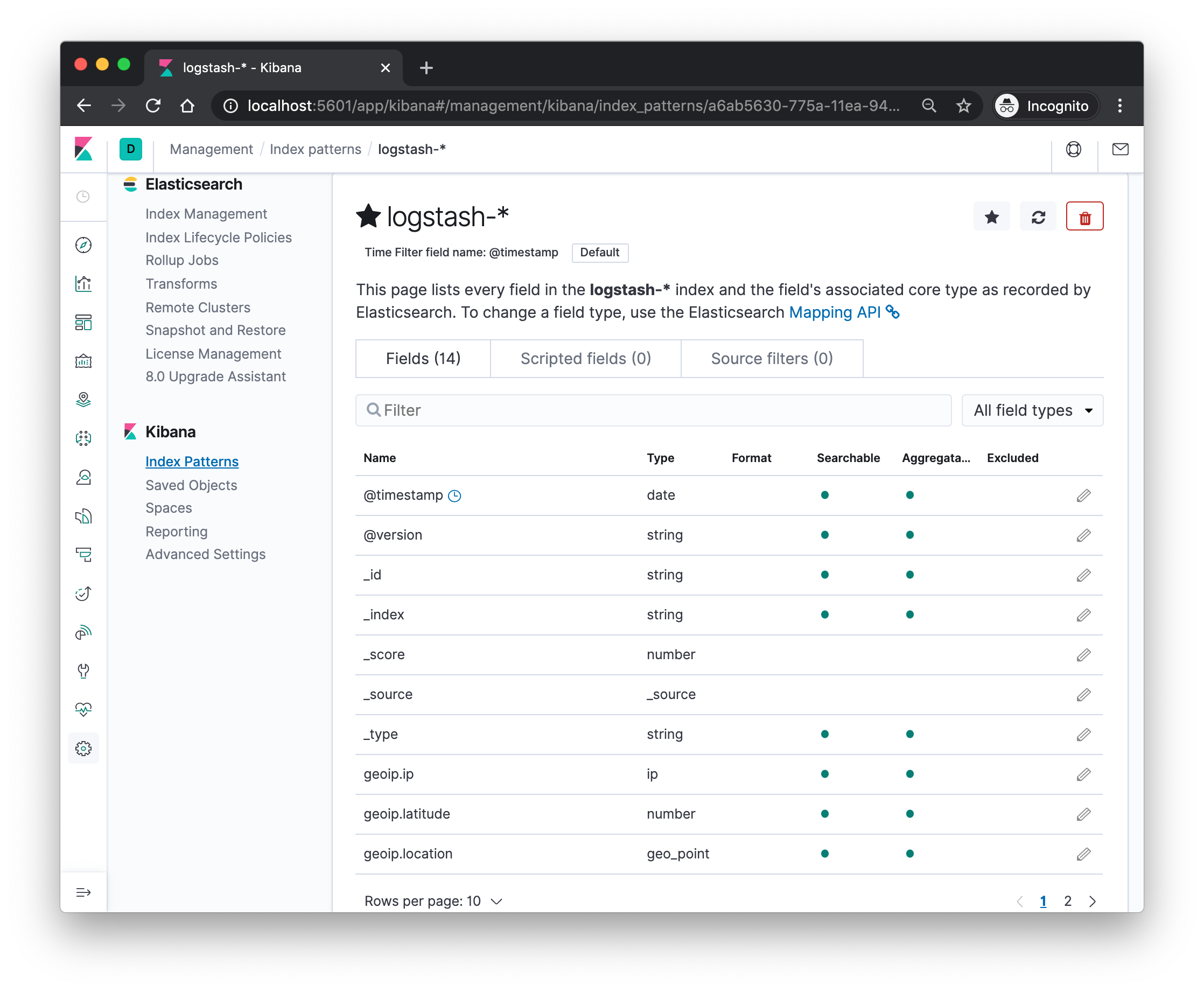The width and height of the screenshot is (1204, 992).
Task: Edit the @version field
Action: [1083, 536]
